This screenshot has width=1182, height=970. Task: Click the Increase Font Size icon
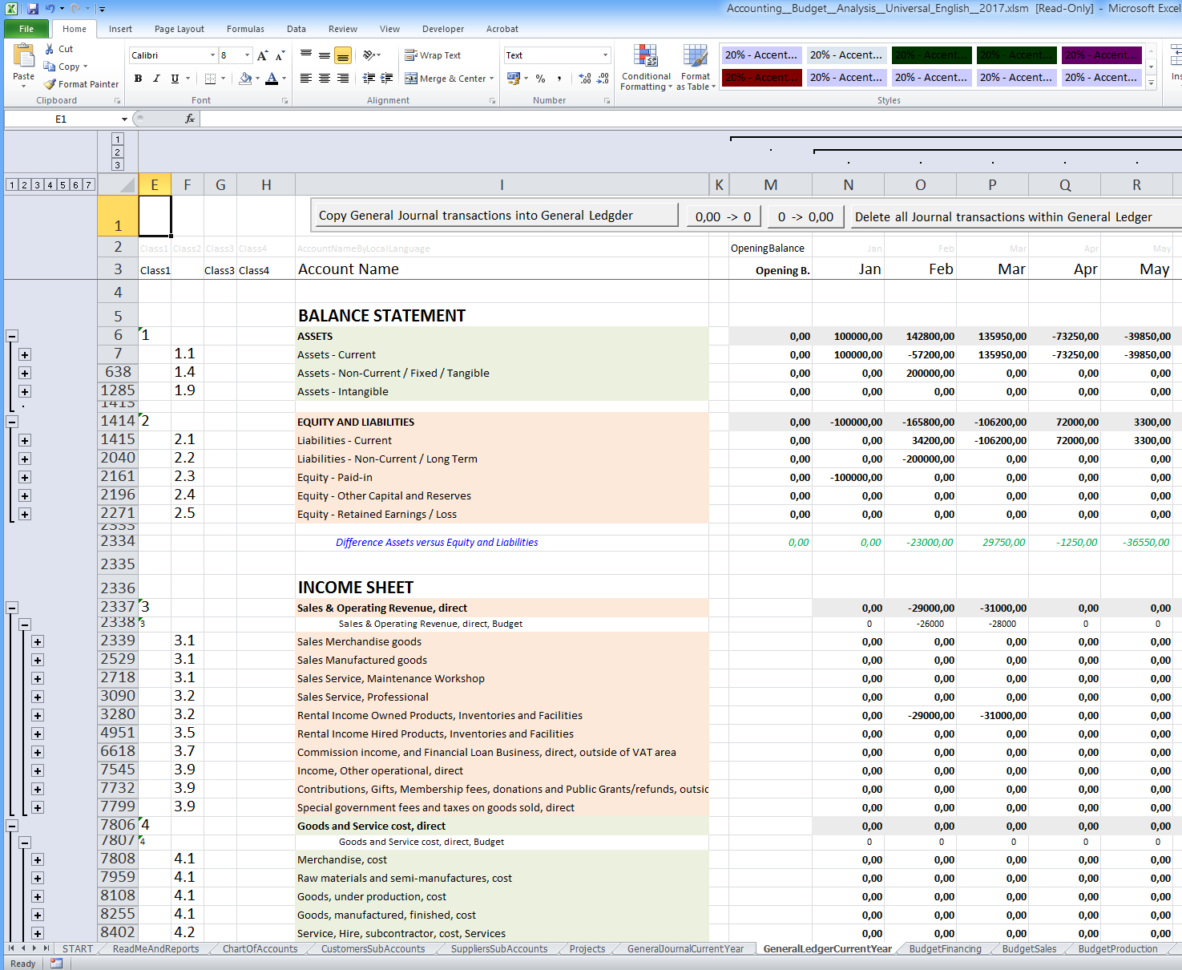[261, 55]
